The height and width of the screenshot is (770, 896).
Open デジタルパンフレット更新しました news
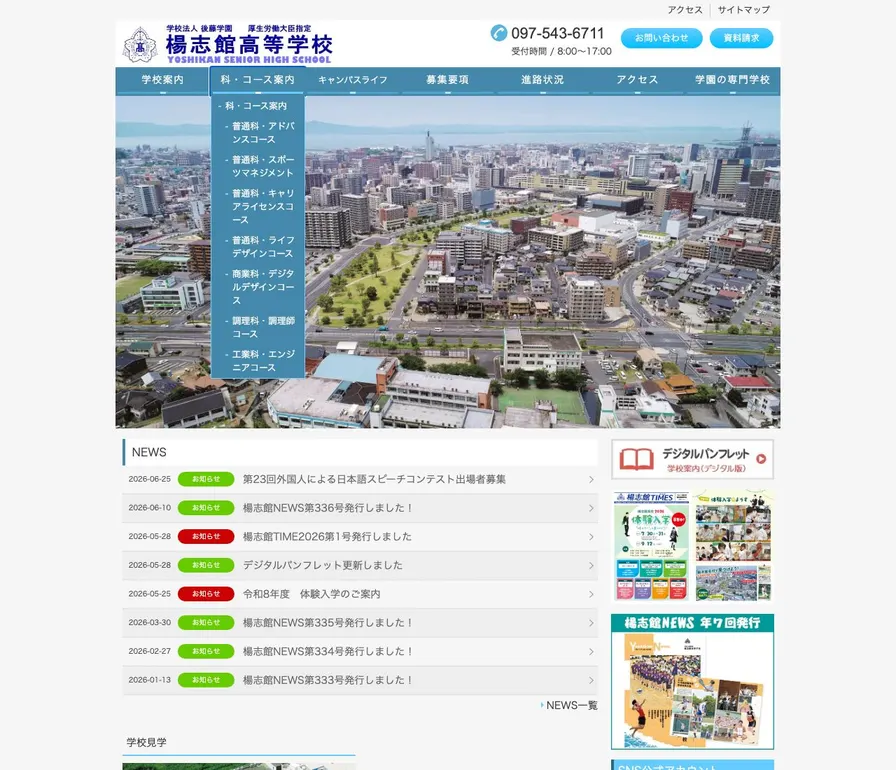click(323, 566)
